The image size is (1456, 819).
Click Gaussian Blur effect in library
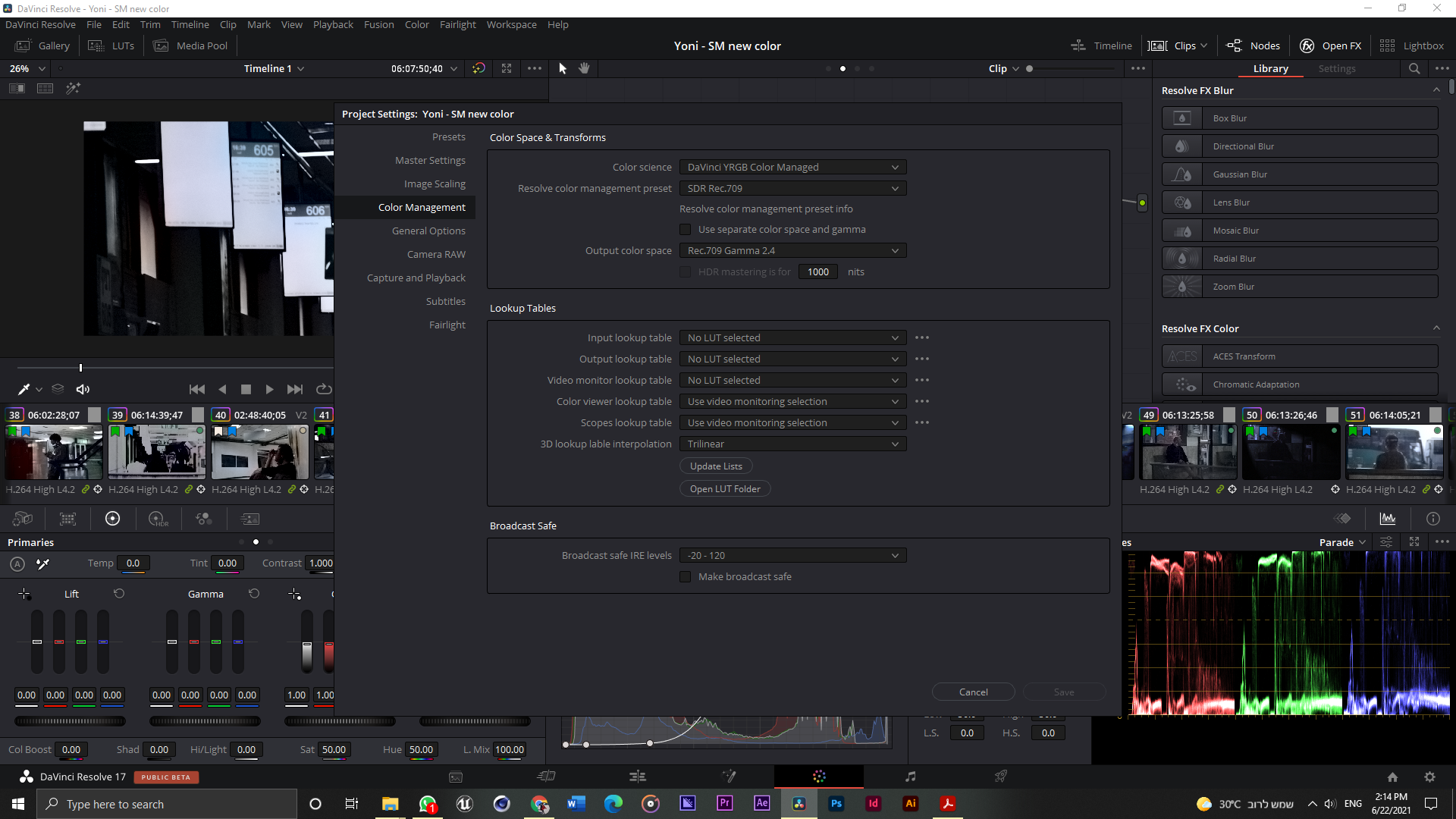click(x=1300, y=174)
